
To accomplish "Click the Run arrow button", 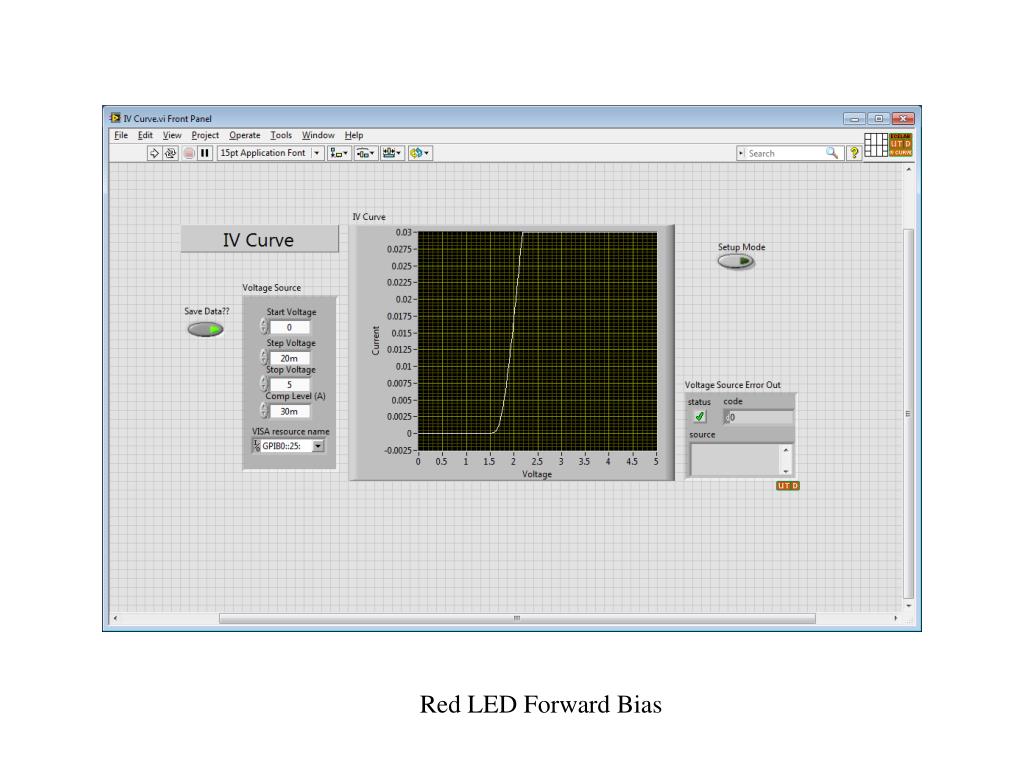I will [x=154, y=153].
